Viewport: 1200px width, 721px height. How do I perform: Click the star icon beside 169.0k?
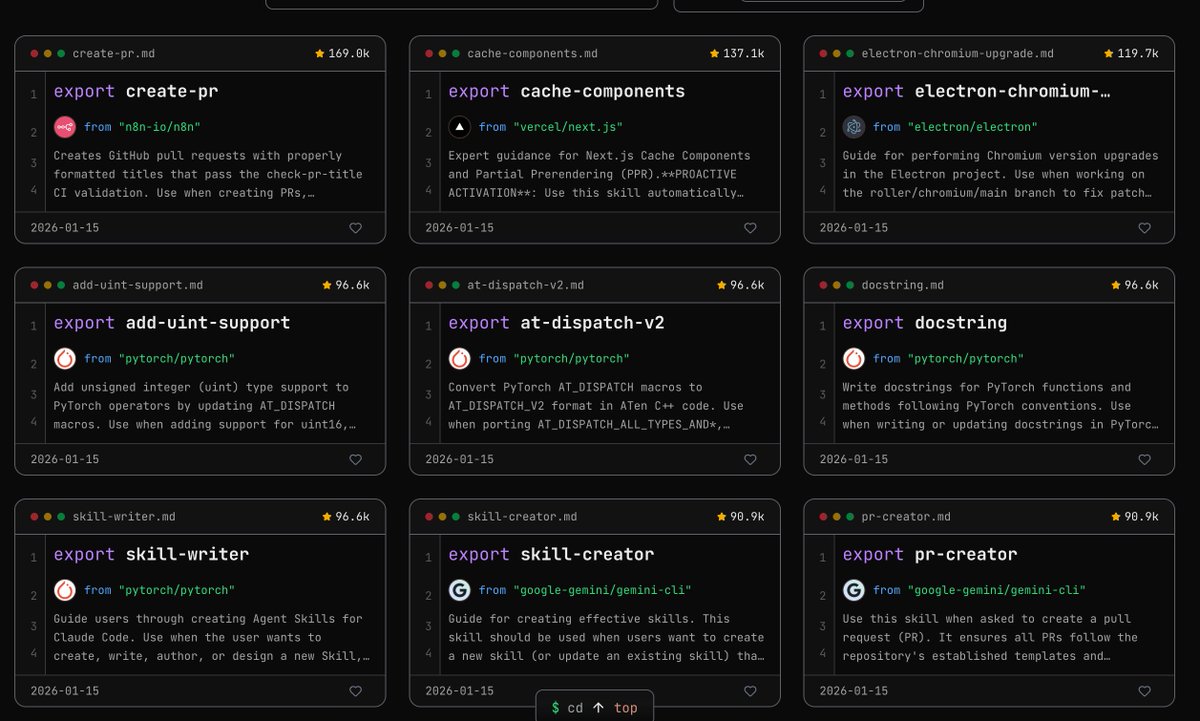pos(320,53)
